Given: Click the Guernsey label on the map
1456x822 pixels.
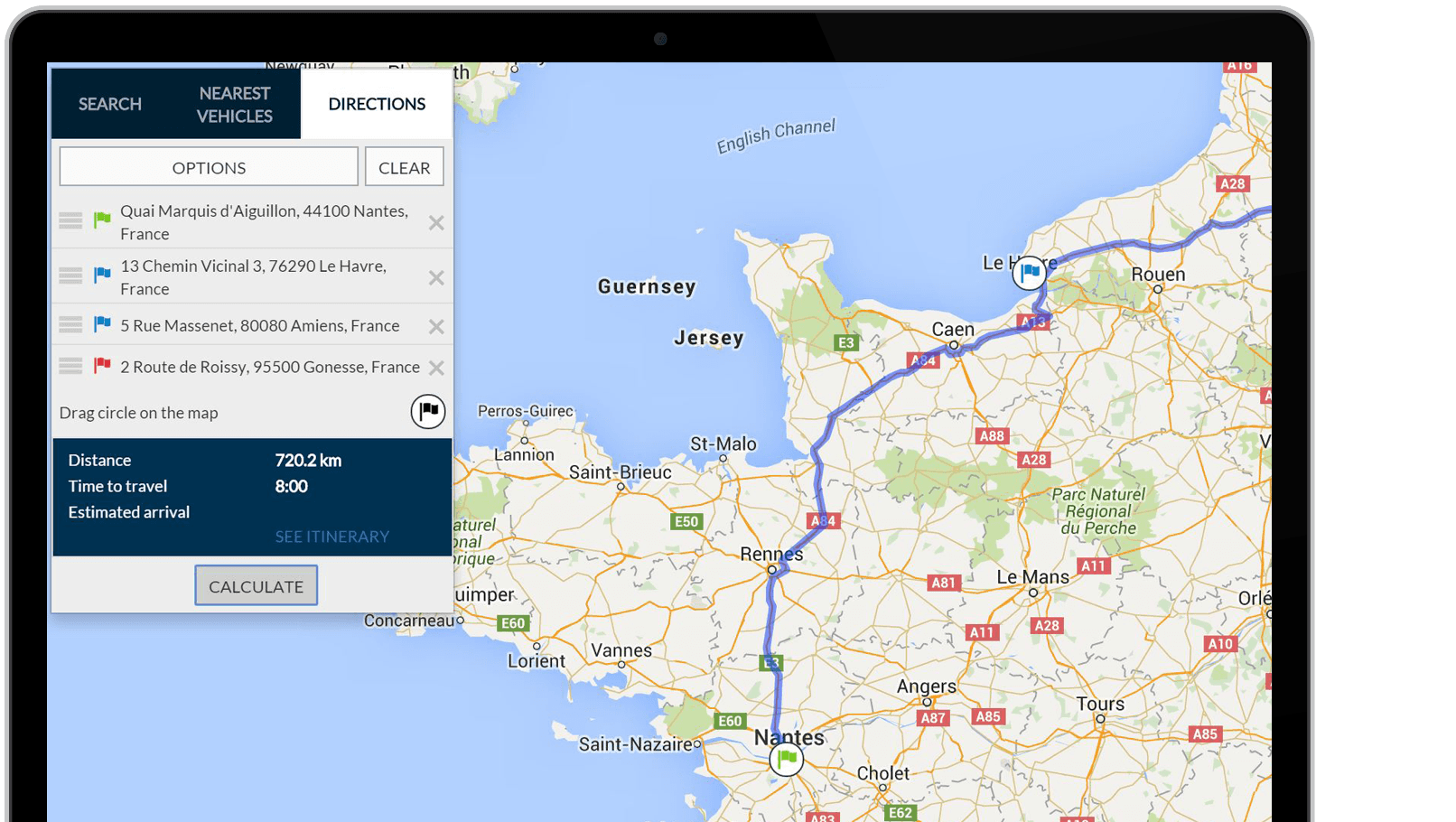Looking at the screenshot, I should [x=647, y=287].
